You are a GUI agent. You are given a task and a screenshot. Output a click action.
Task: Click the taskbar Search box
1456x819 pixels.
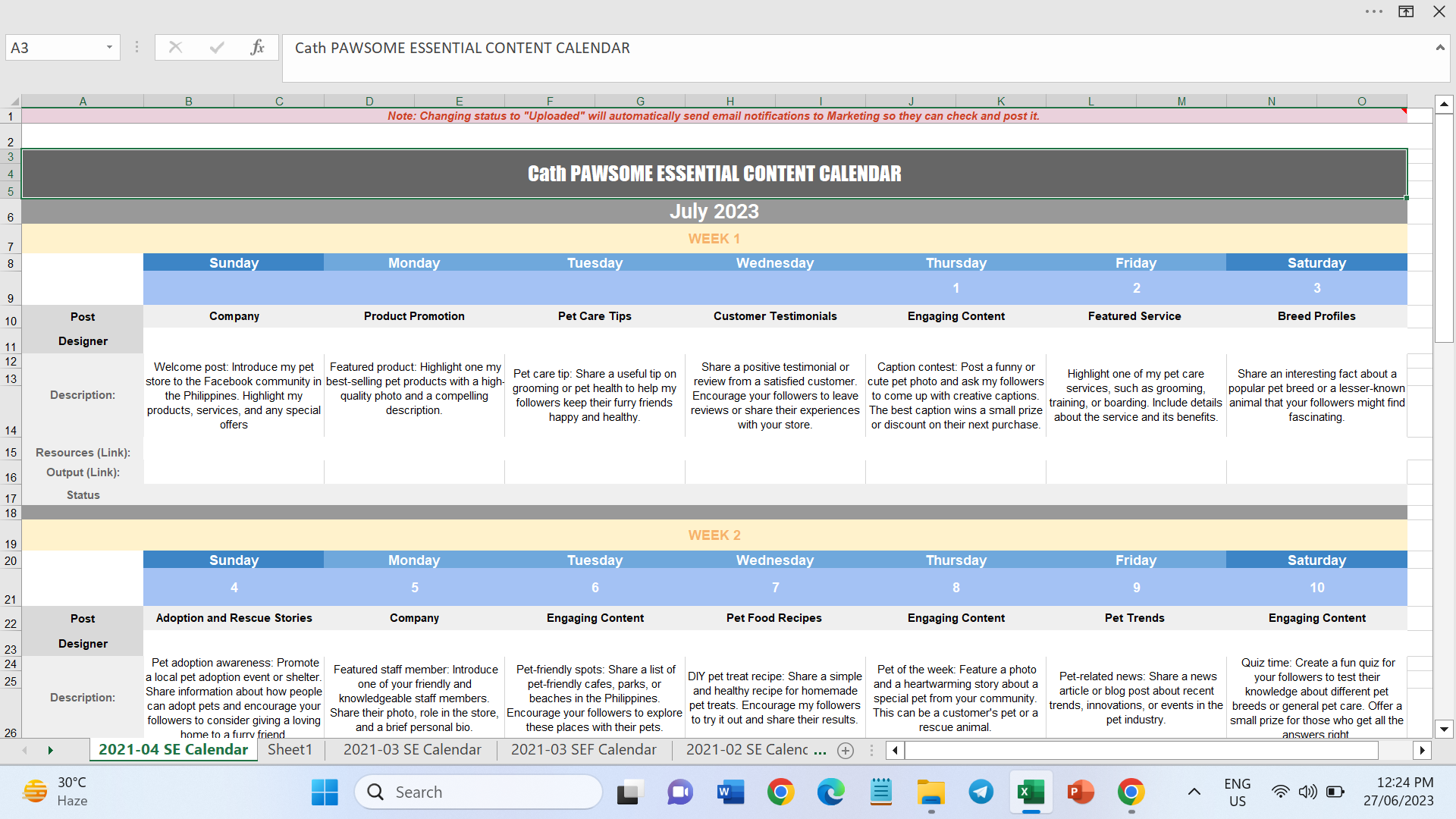pos(478,792)
